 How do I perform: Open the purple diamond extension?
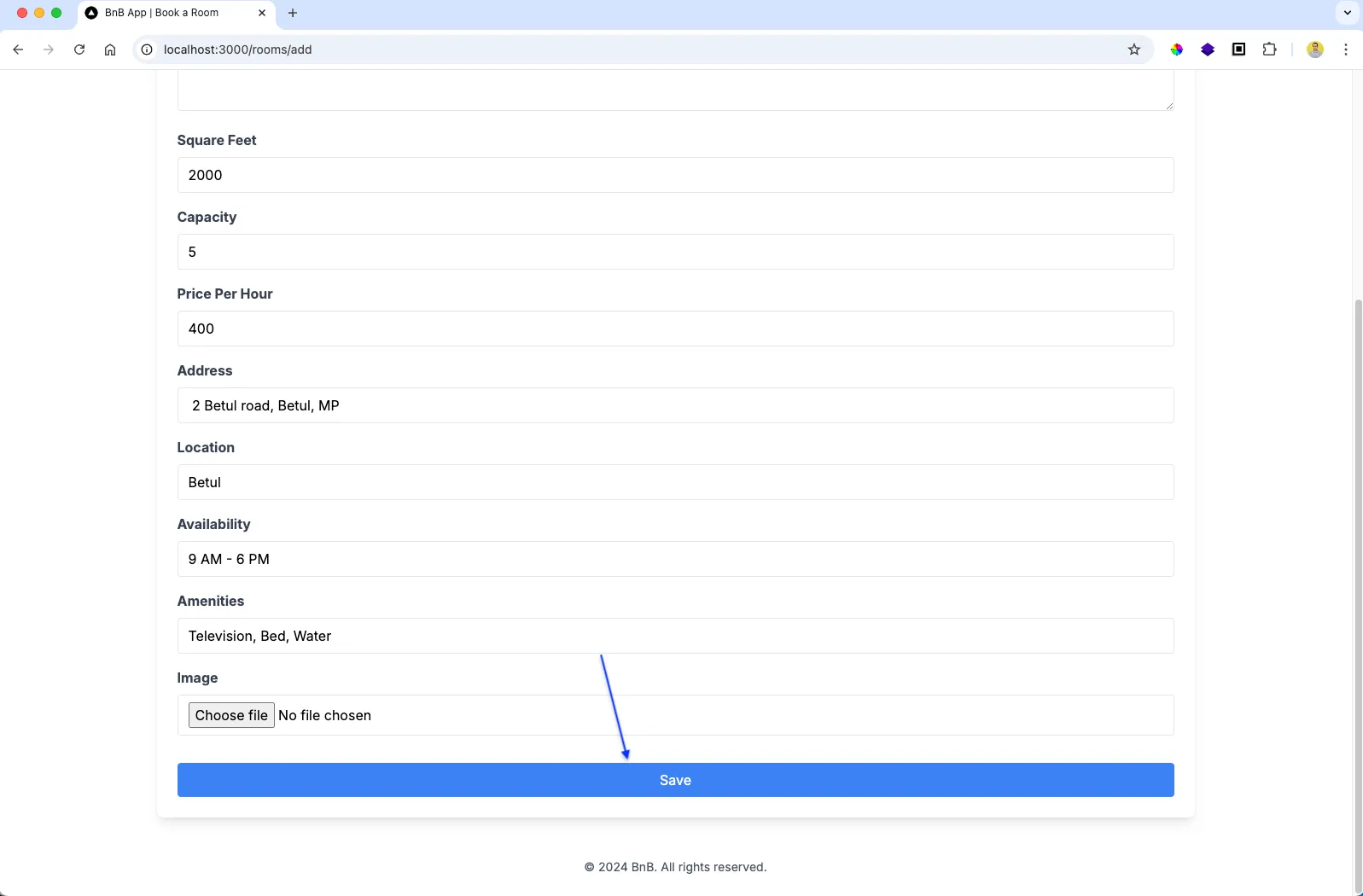[1208, 49]
